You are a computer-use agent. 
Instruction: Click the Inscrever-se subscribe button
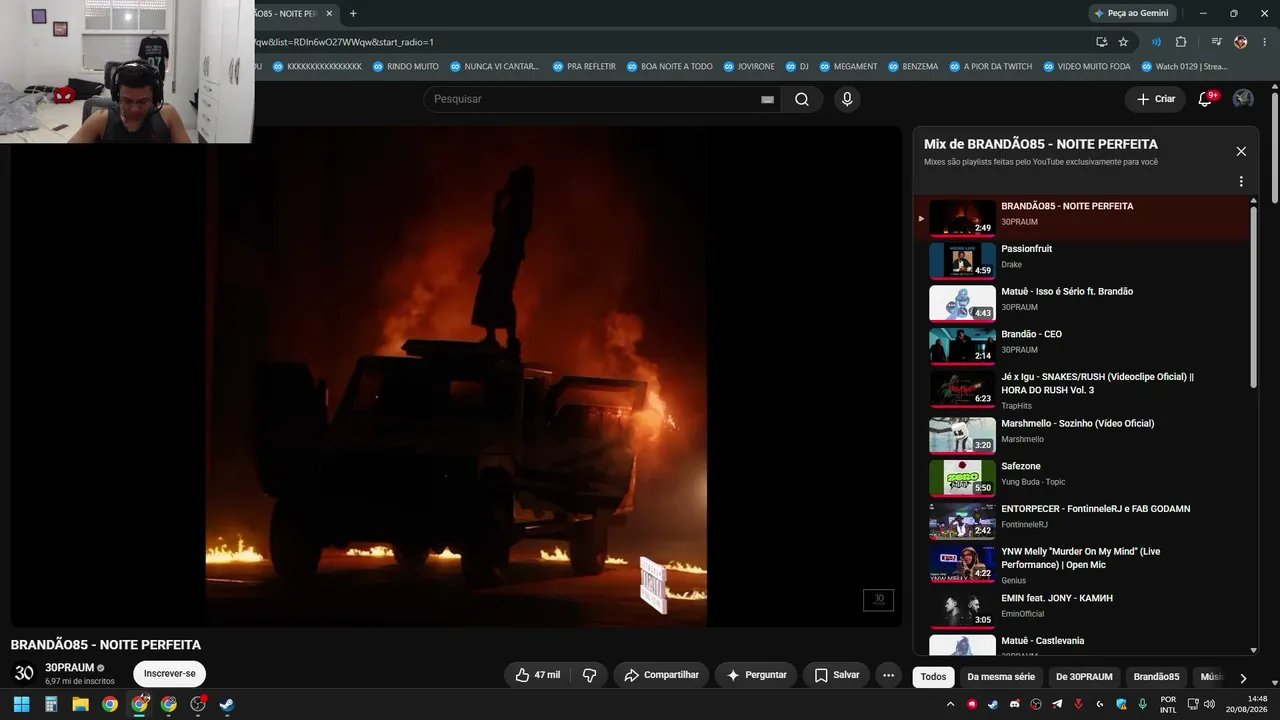pos(169,674)
